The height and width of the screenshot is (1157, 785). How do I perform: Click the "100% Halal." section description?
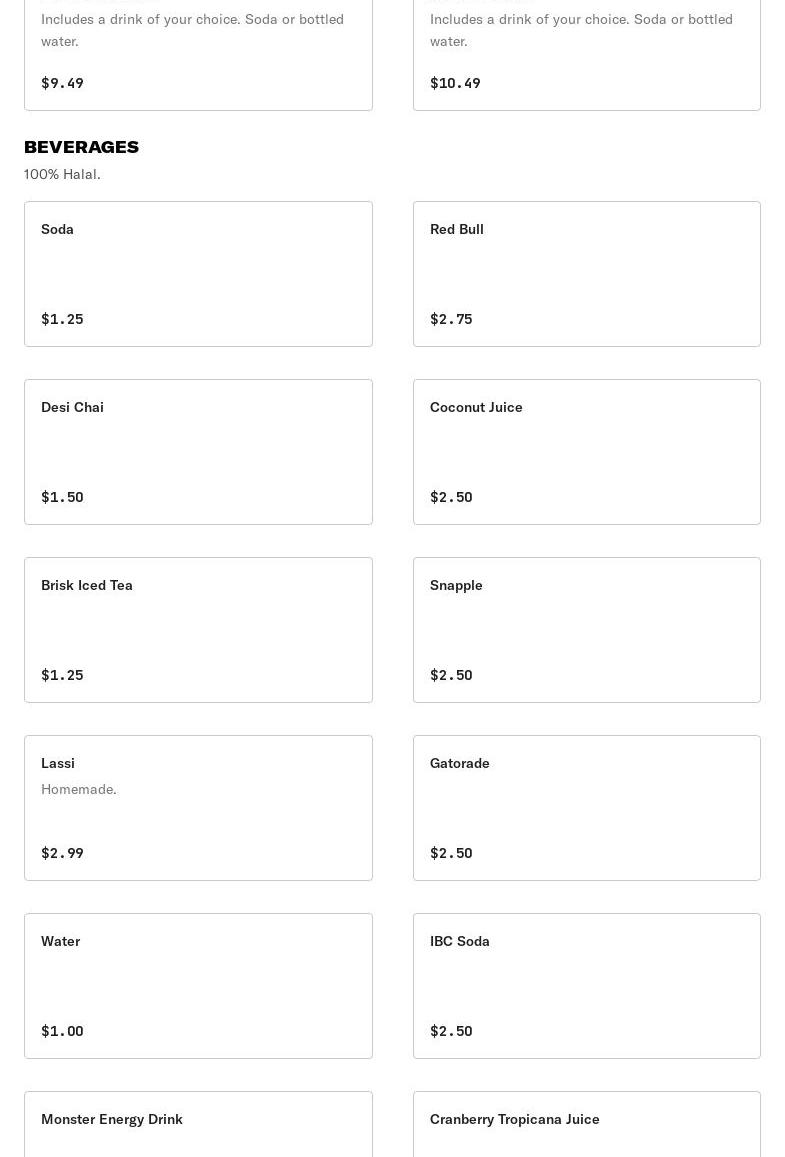62,174
